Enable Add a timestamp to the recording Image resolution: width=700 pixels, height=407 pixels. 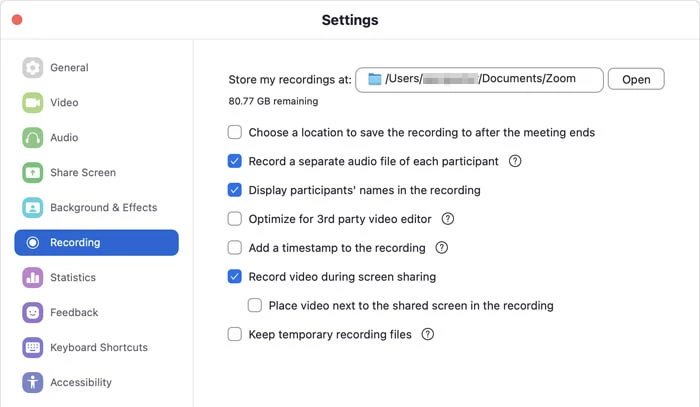(235, 248)
